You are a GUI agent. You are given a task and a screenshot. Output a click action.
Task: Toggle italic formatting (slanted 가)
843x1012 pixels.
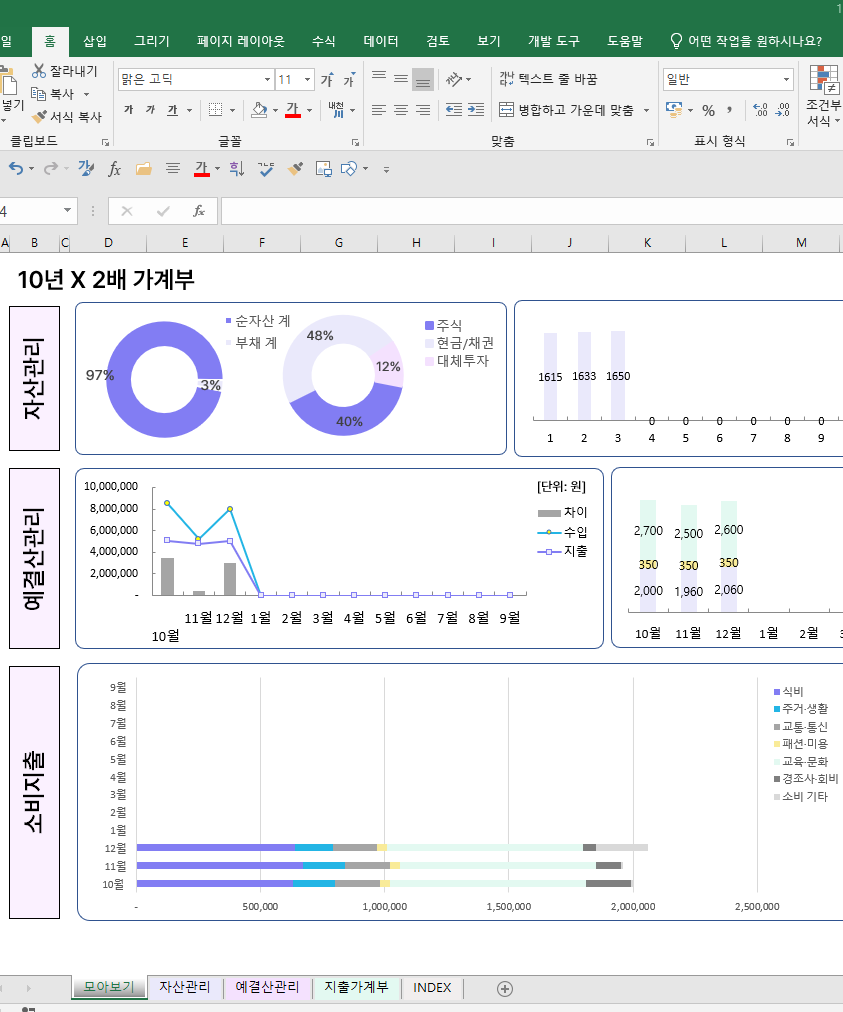pyautogui.click(x=150, y=110)
